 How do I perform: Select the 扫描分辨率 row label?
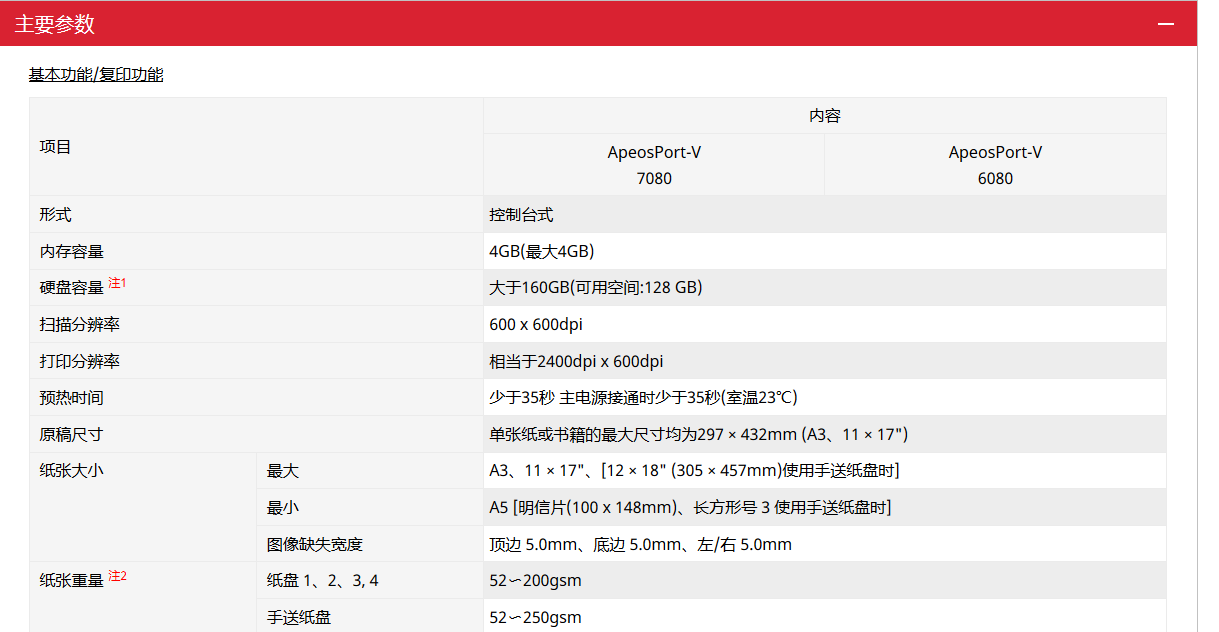coord(80,325)
